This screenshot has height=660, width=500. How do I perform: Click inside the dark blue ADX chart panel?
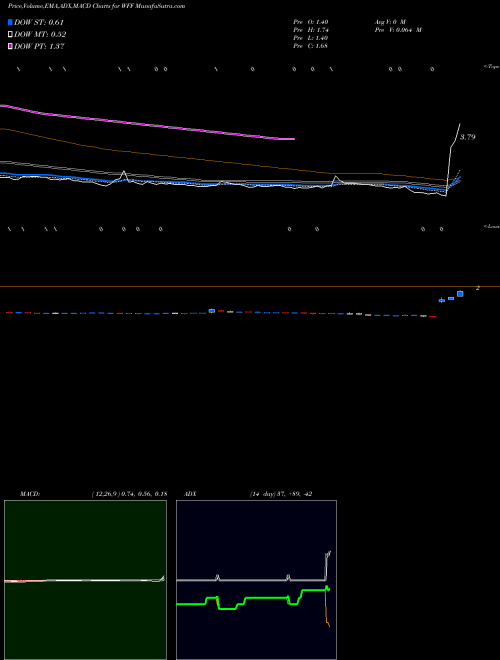[x=256, y=580]
